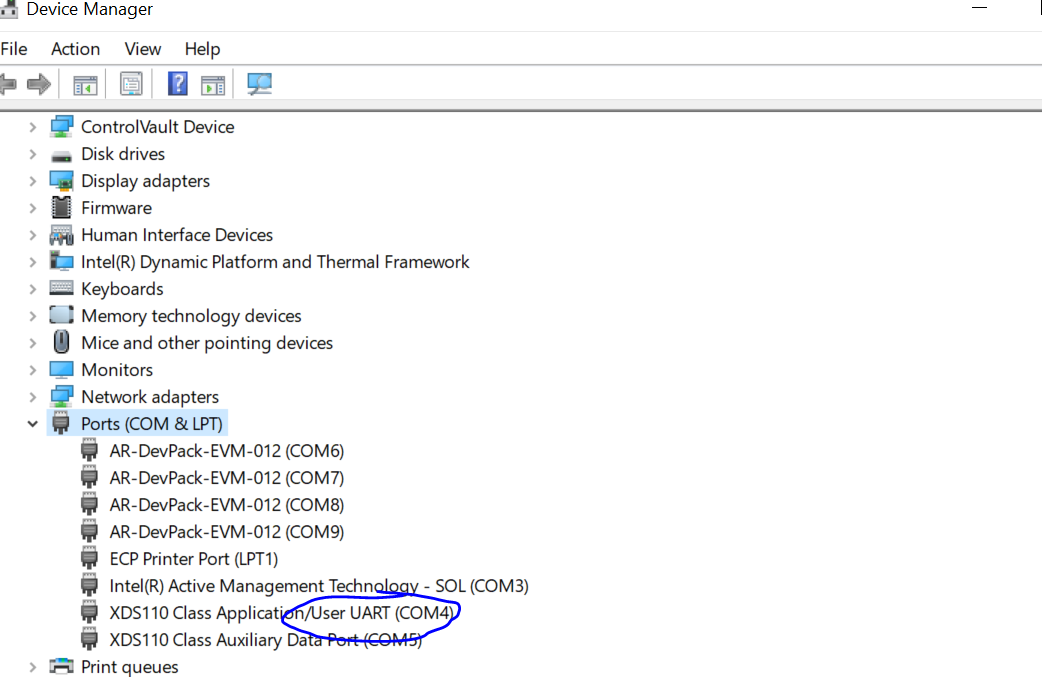
Task: Select the Human Interface Devices label
Action: click(177, 235)
